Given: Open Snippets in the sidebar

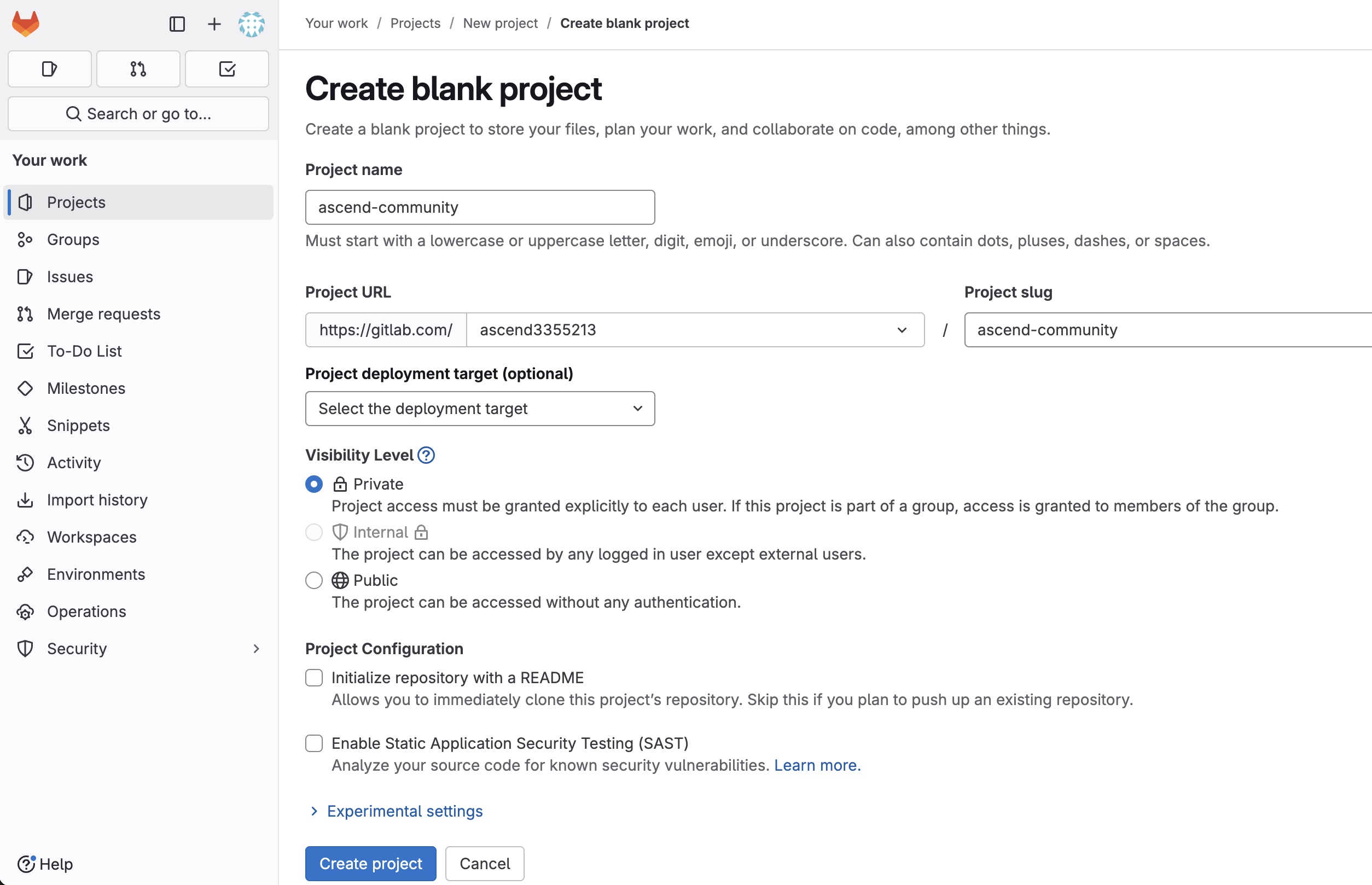Looking at the screenshot, I should tap(78, 425).
